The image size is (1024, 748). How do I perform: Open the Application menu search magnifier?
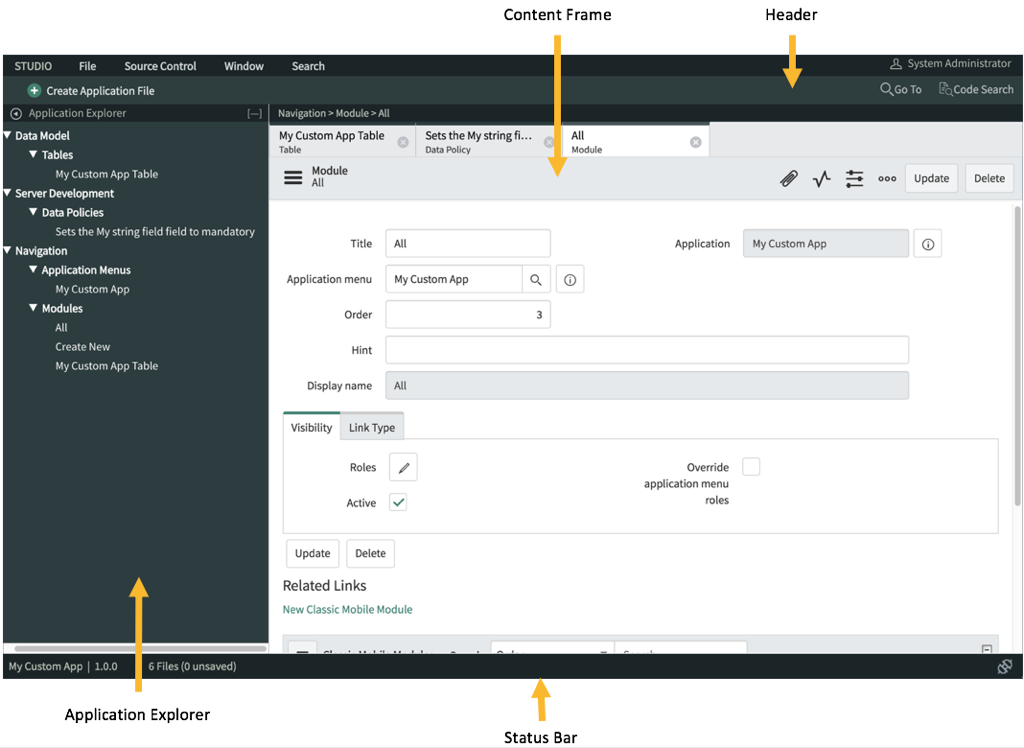[x=536, y=279]
